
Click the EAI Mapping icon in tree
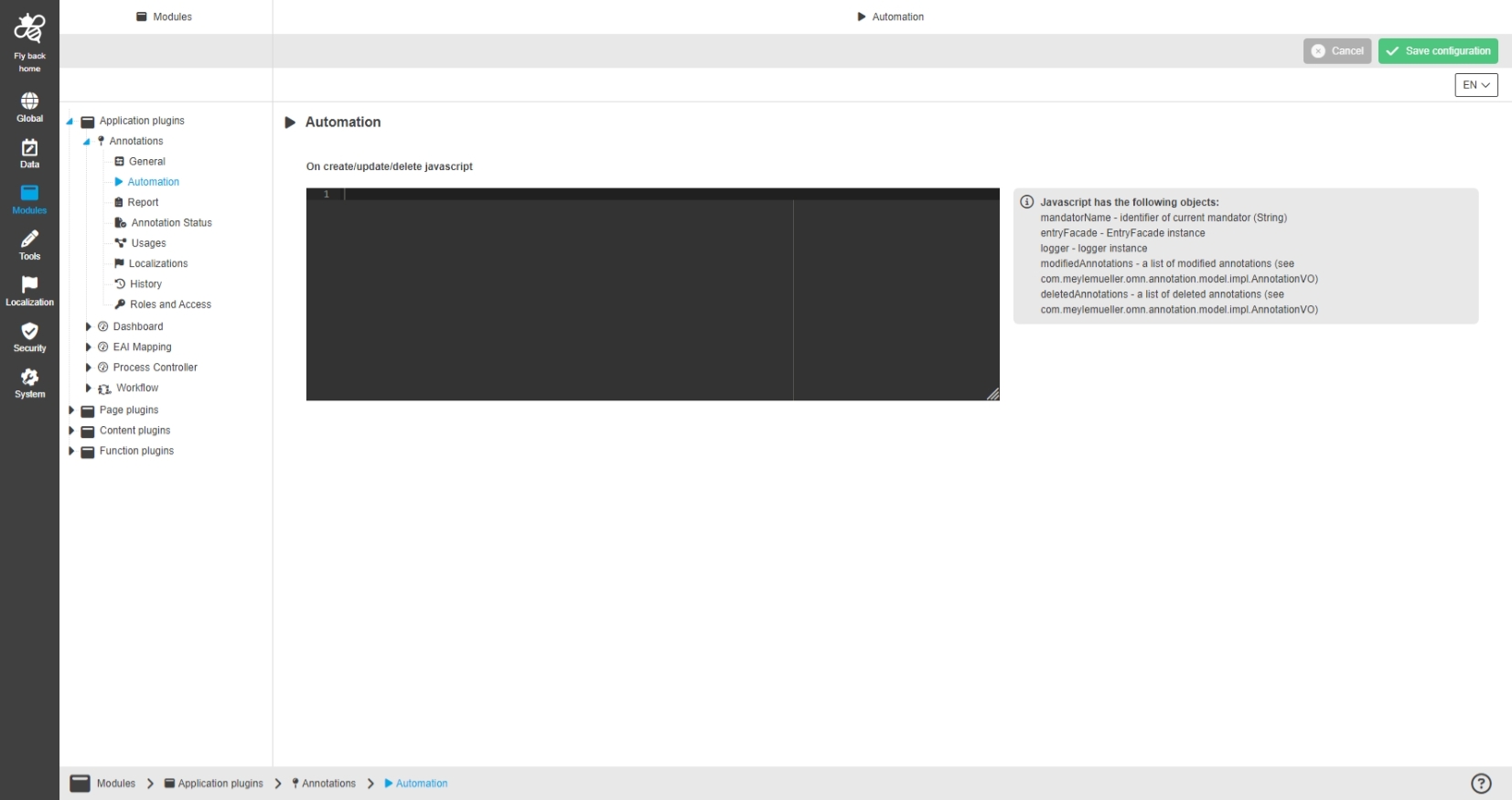[103, 347]
